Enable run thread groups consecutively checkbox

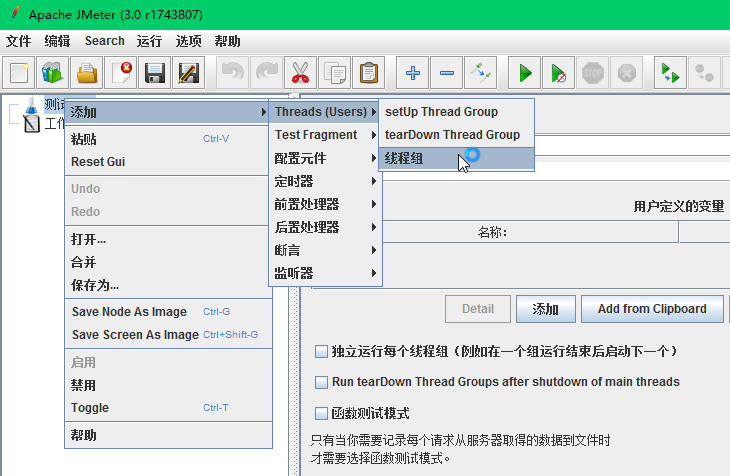(321, 351)
